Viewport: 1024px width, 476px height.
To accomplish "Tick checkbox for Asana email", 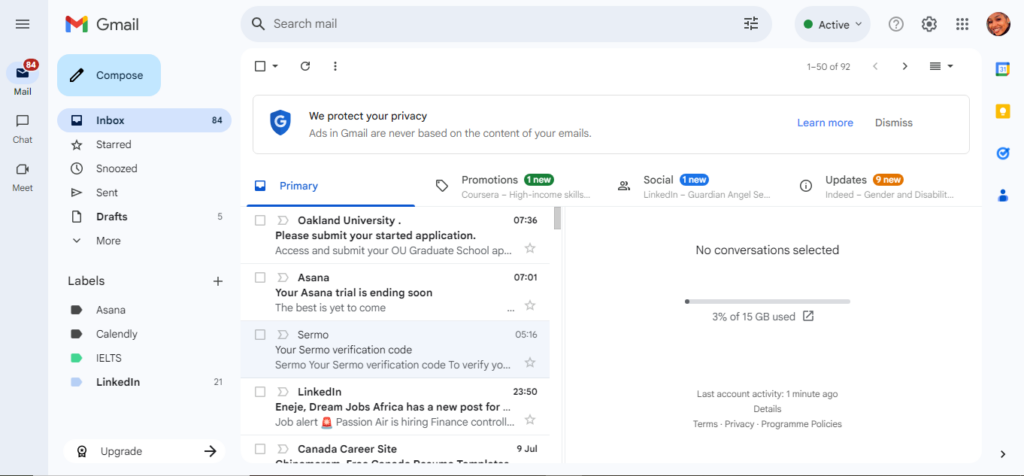I will pyautogui.click(x=260, y=278).
